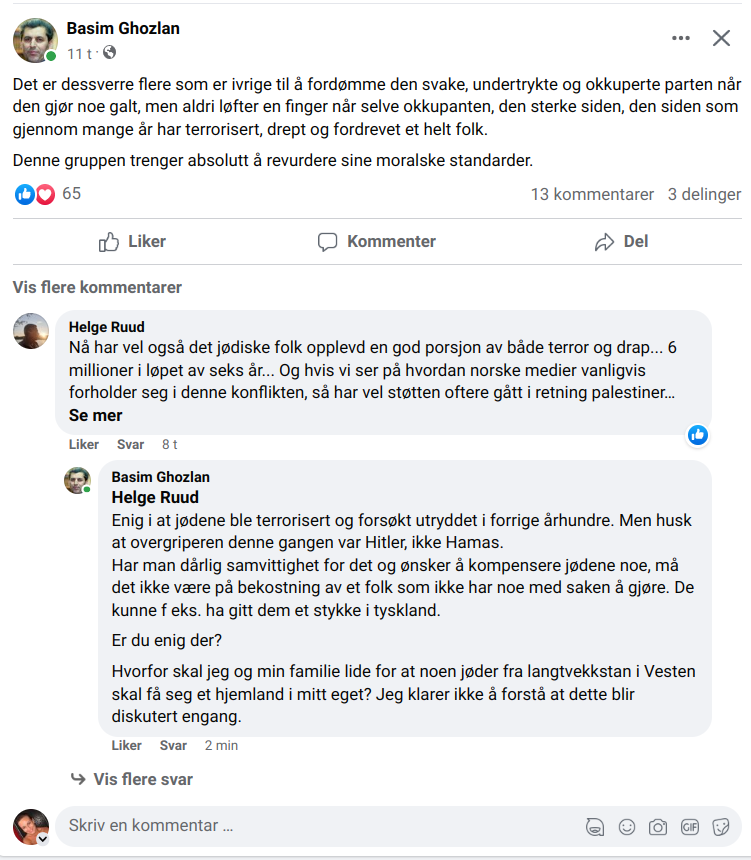Share the post with Del button
751x860 pixels.
pyautogui.click(x=621, y=241)
